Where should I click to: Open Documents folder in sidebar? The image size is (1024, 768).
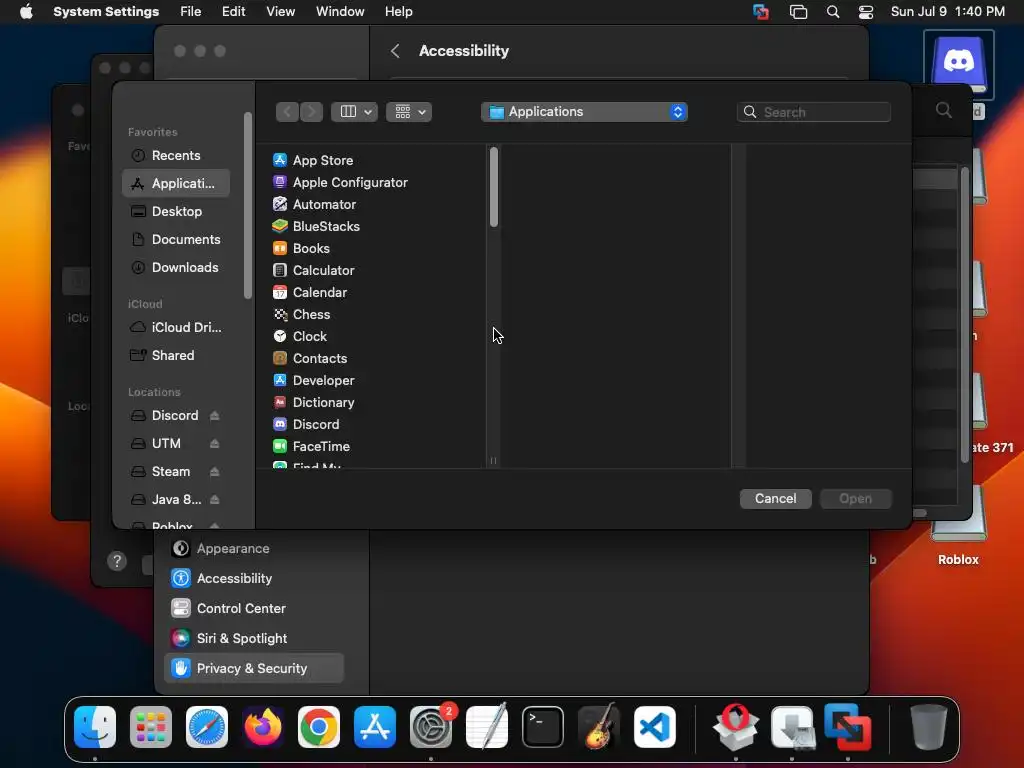(176, 240)
